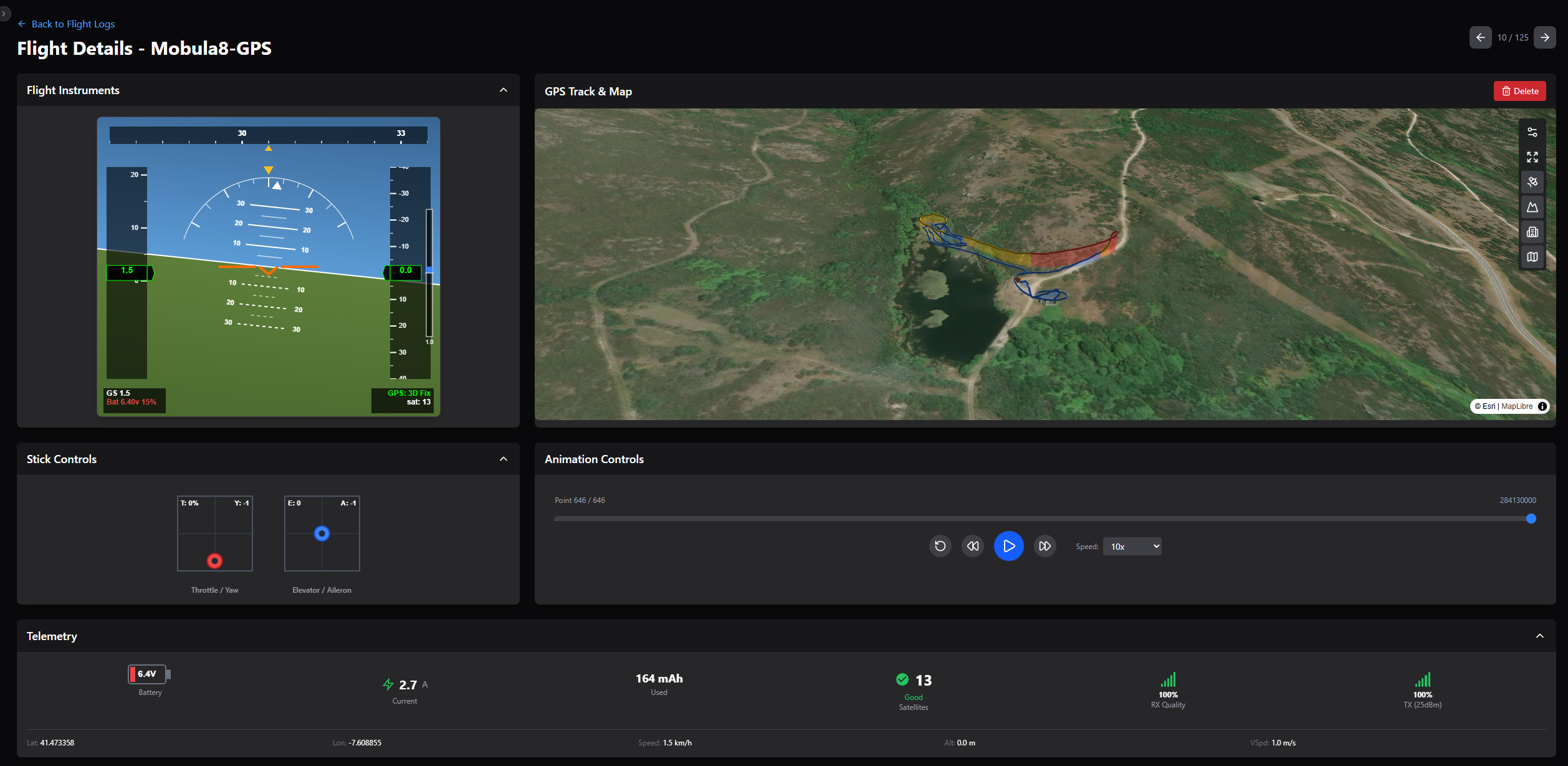
Task: Click TX signal bars icon
Action: [x=1422, y=679]
